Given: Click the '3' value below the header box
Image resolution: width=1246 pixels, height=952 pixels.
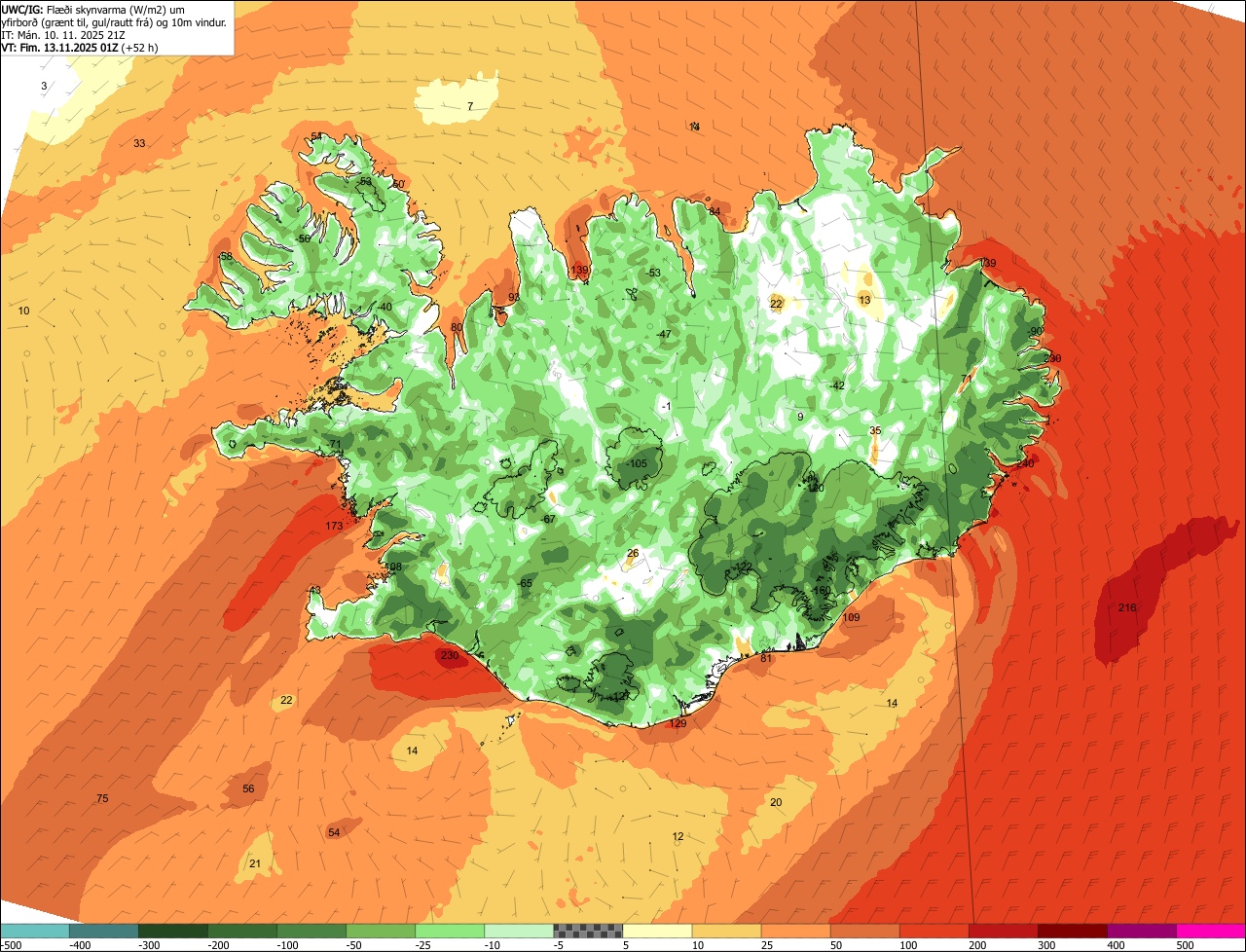Looking at the screenshot, I should point(43,87).
